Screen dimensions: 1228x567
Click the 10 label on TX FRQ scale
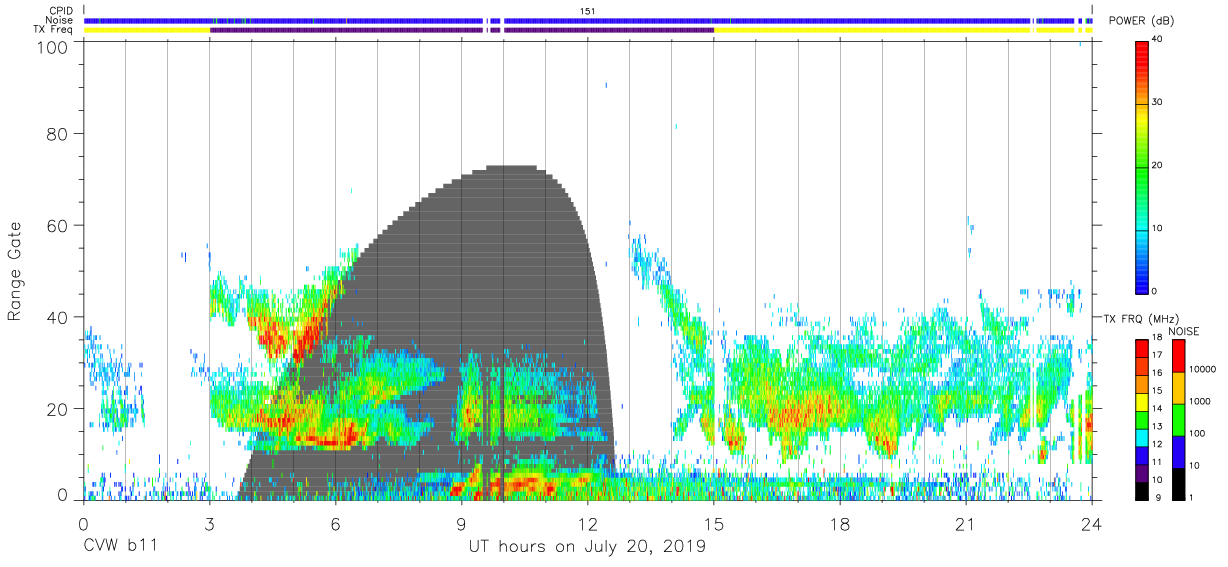click(1158, 480)
